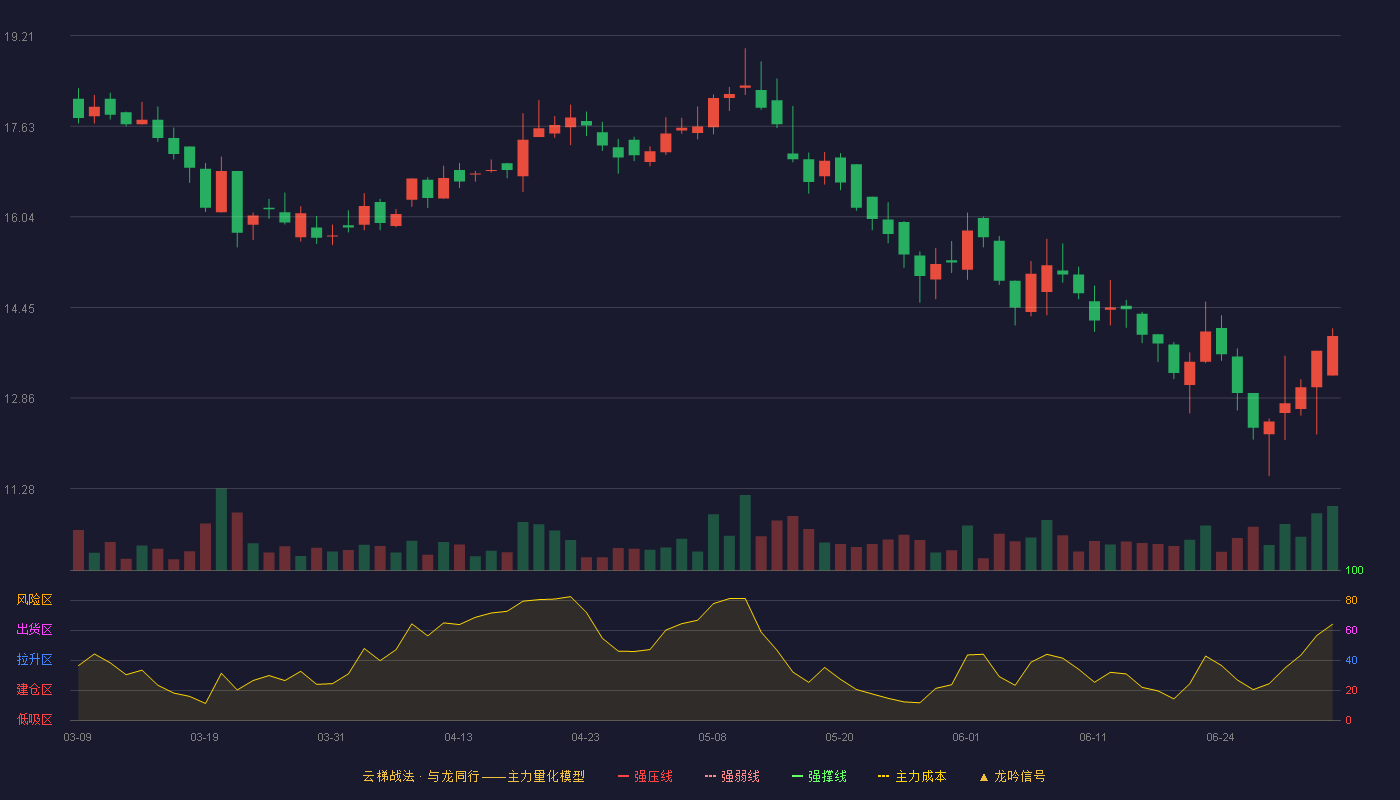Select the 06-24 date label on axis
Viewport: 1400px width, 800px height.
(x=1220, y=737)
